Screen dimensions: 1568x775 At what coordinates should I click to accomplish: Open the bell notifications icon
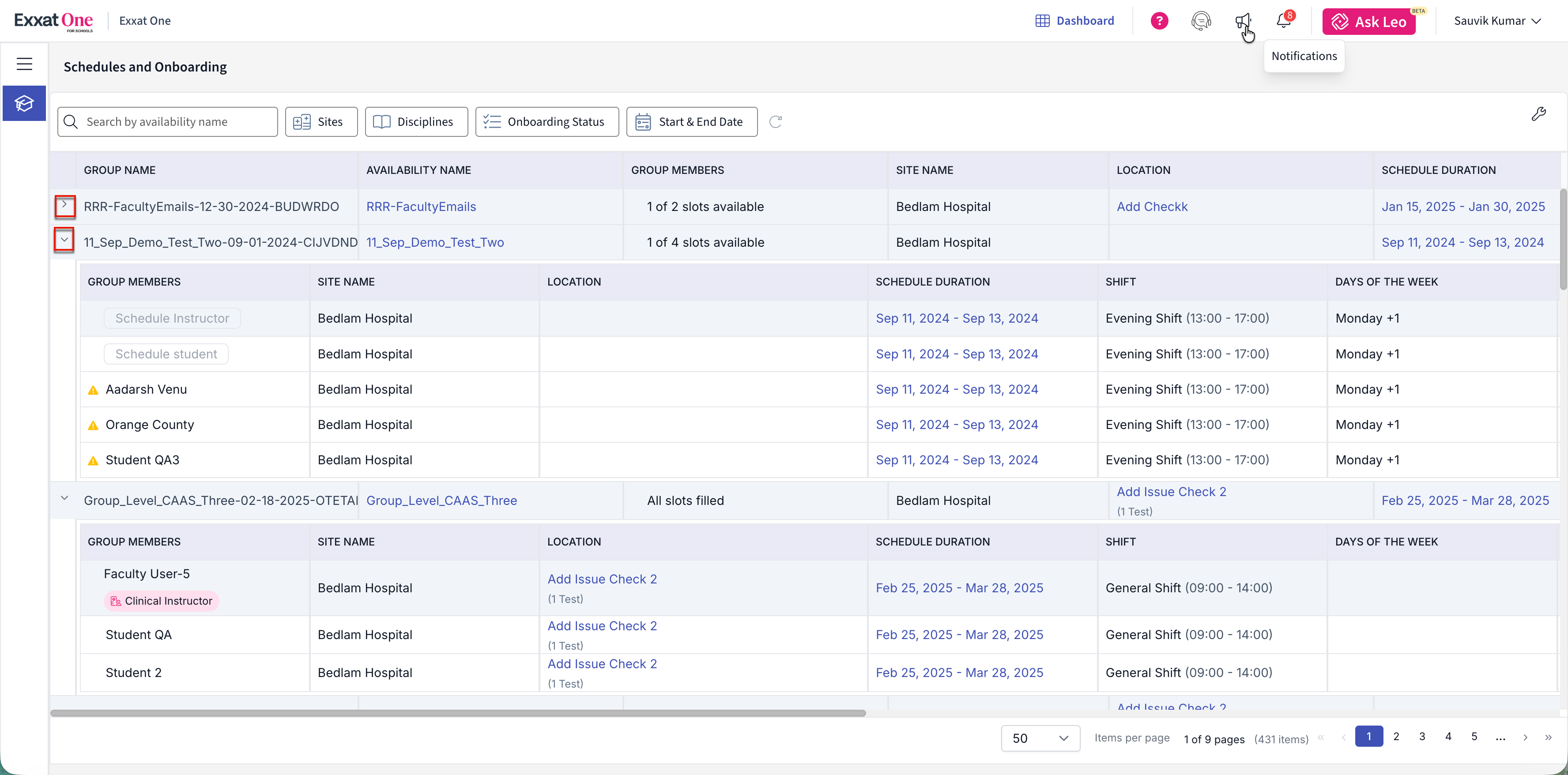click(x=1284, y=21)
